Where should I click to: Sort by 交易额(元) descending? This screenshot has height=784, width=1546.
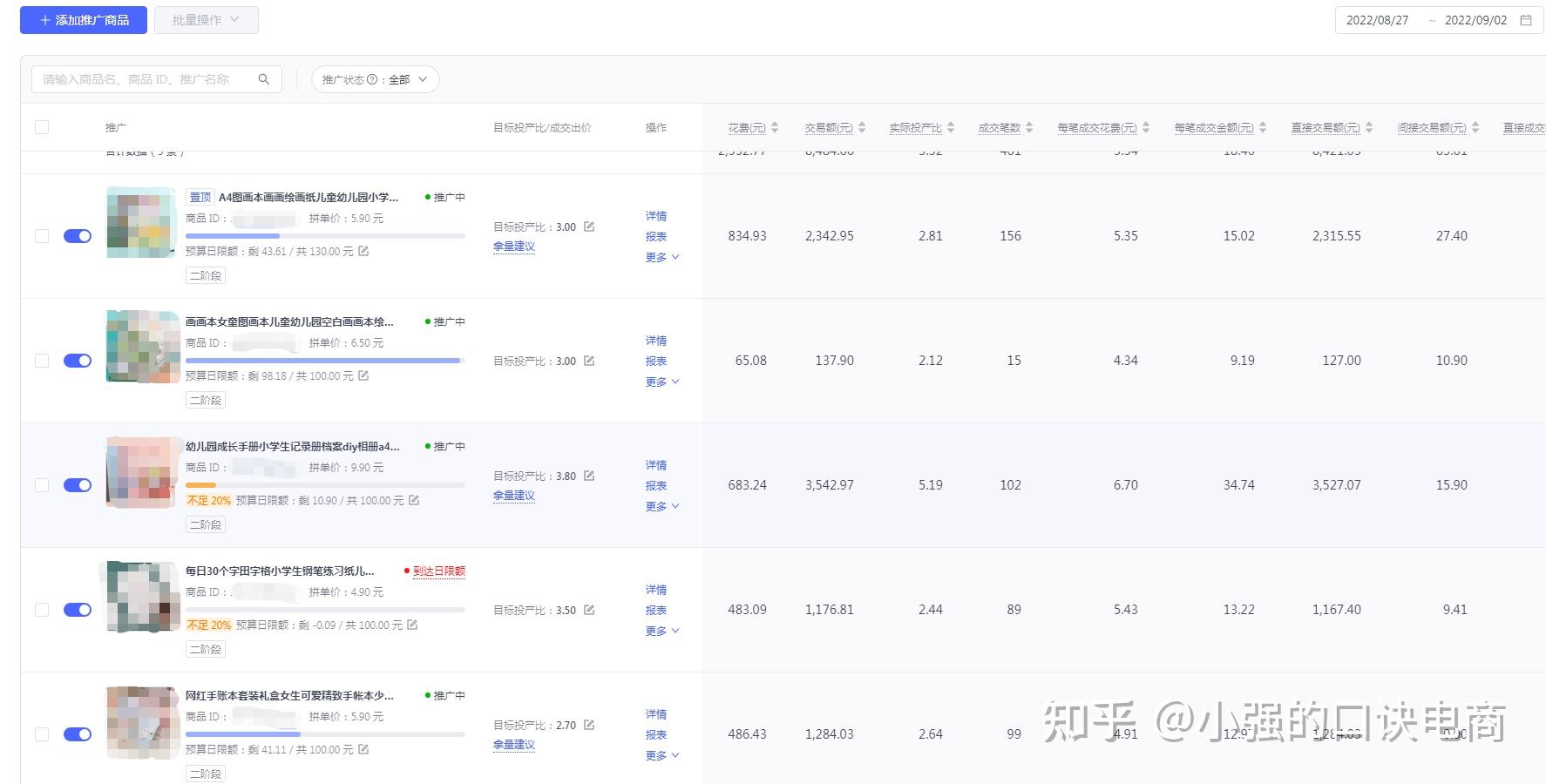(x=862, y=131)
